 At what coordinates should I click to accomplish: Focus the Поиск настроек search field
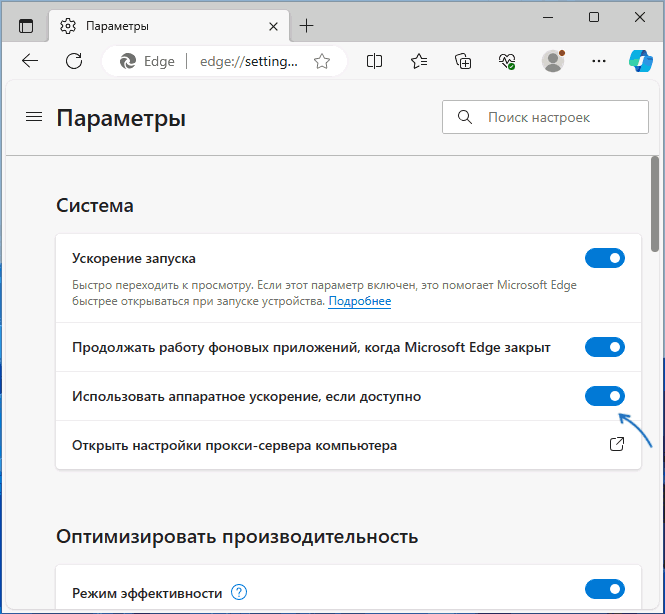545,117
